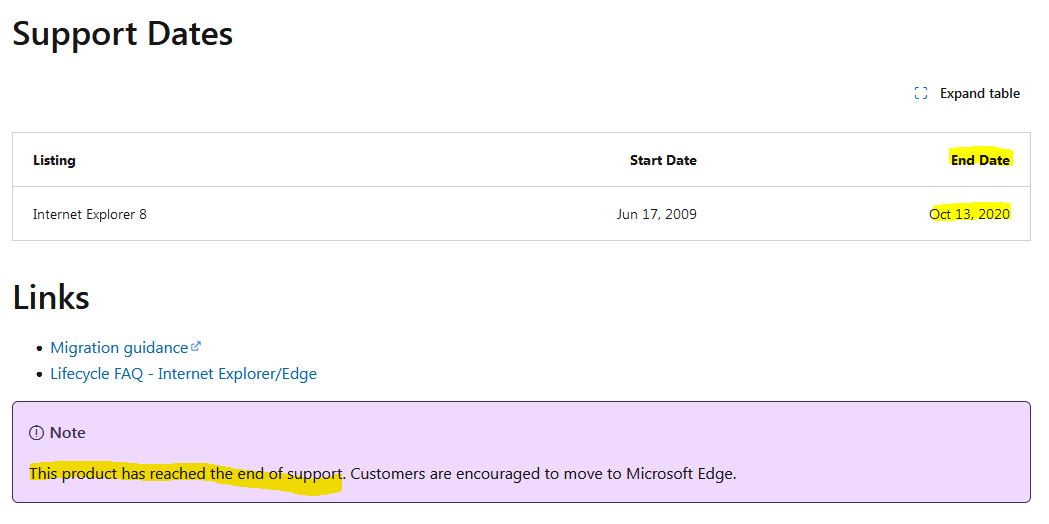Open the Migration guidance link
1049x524 pixels.
click(x=119, y=348)
